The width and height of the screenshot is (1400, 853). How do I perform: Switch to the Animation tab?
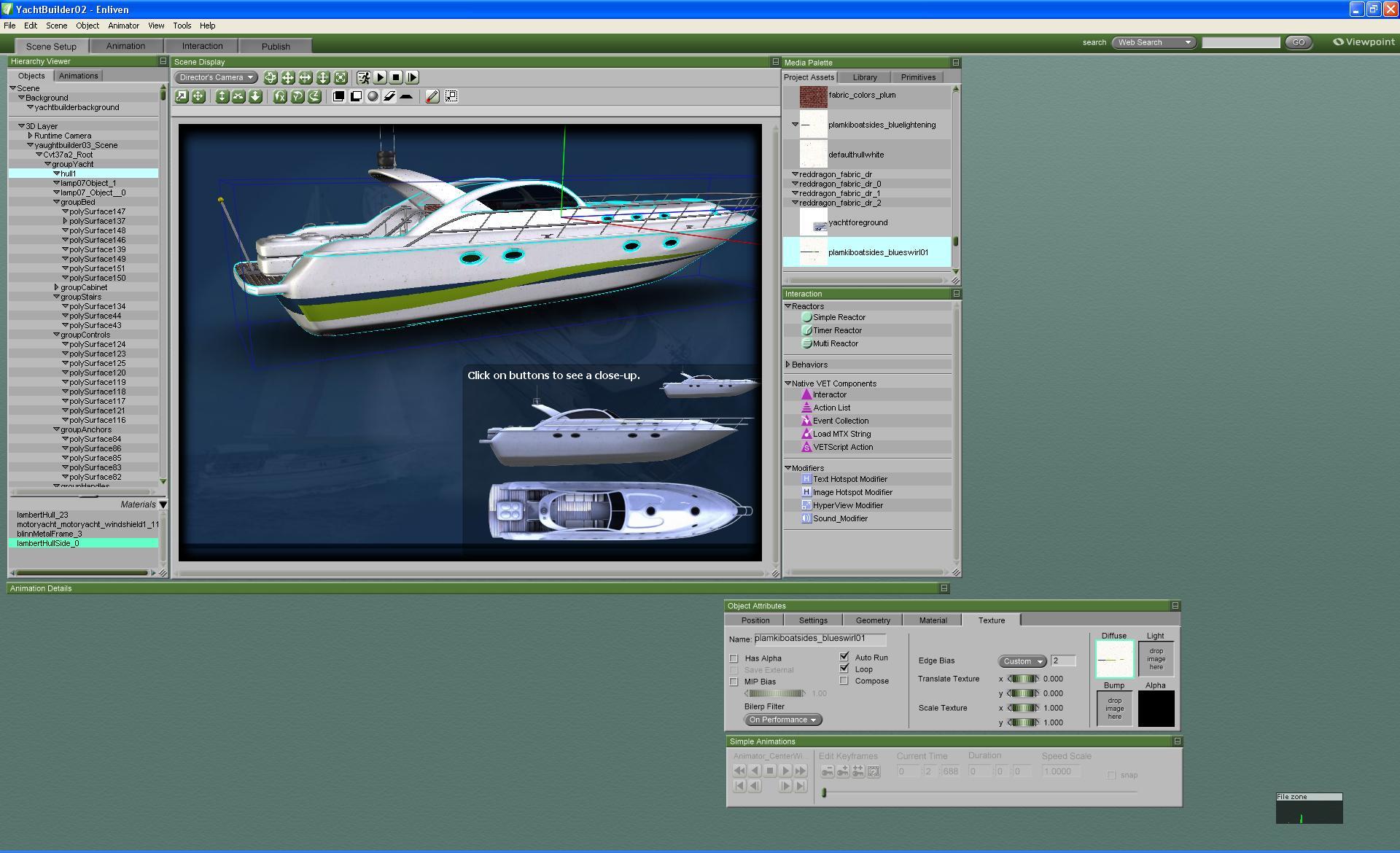tap(125, 46)
